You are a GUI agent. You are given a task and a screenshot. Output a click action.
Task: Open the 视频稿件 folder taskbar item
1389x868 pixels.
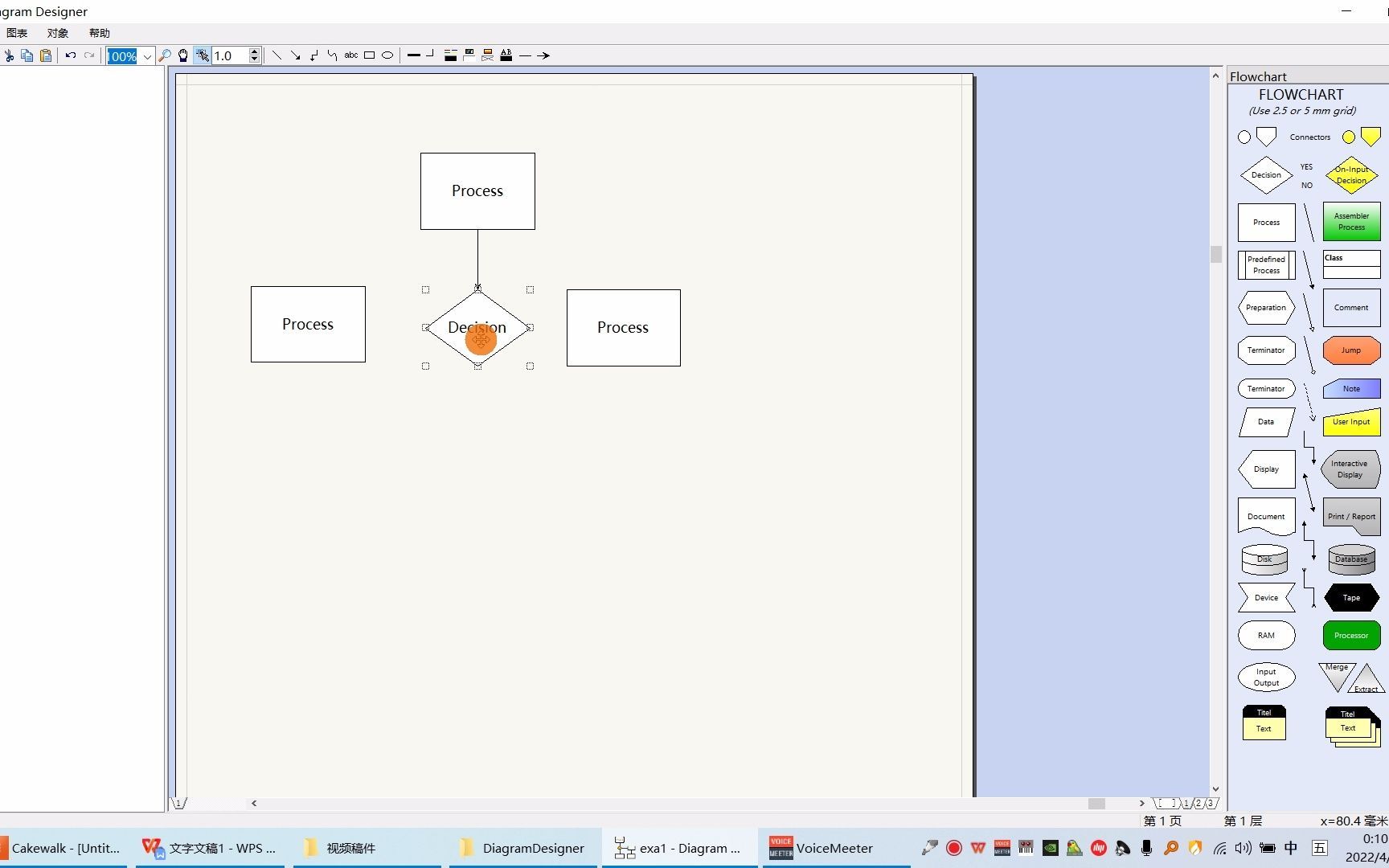(367, 848)
